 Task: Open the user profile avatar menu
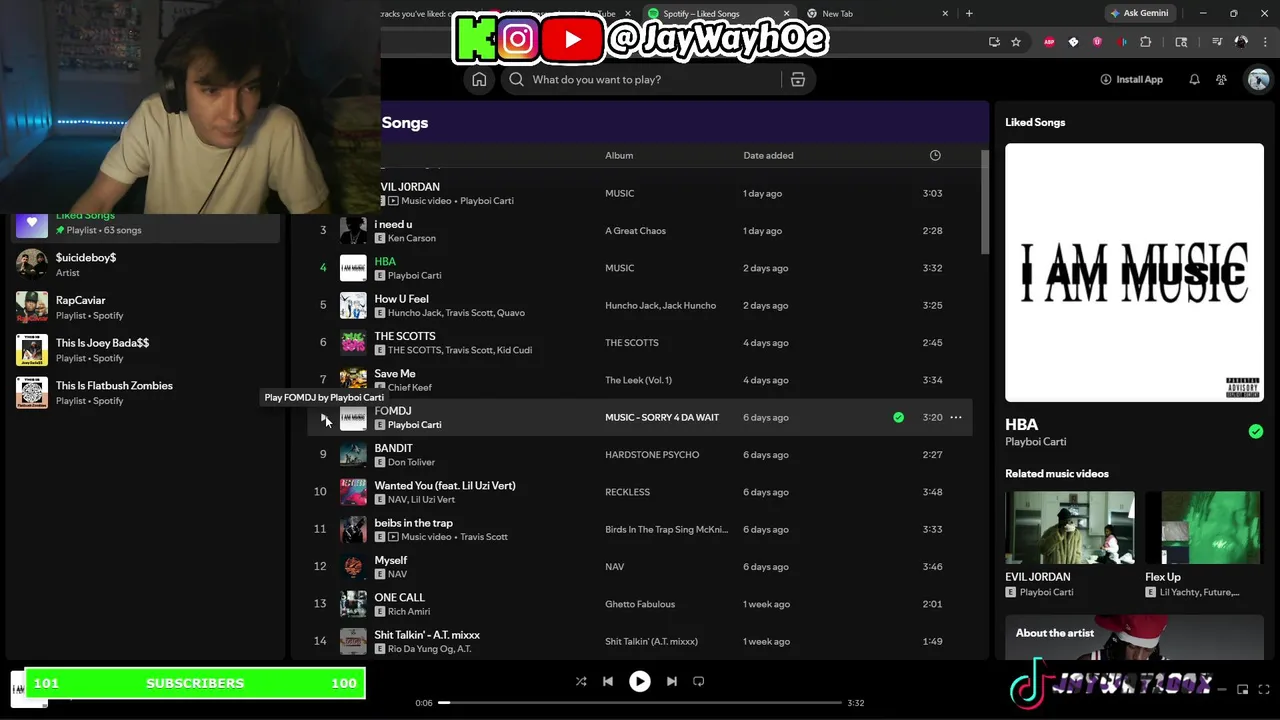pyautogui.click(x=1258, y=80)
